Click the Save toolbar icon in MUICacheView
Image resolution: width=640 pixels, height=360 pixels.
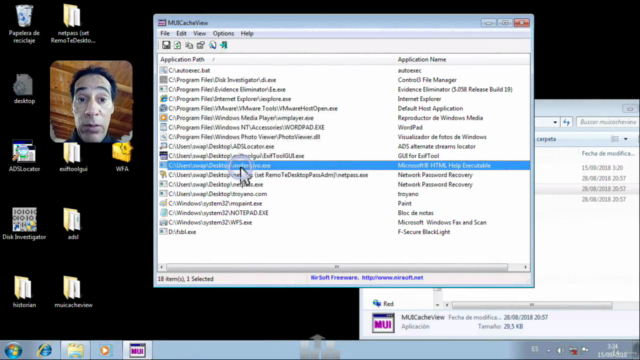point(166,45)
